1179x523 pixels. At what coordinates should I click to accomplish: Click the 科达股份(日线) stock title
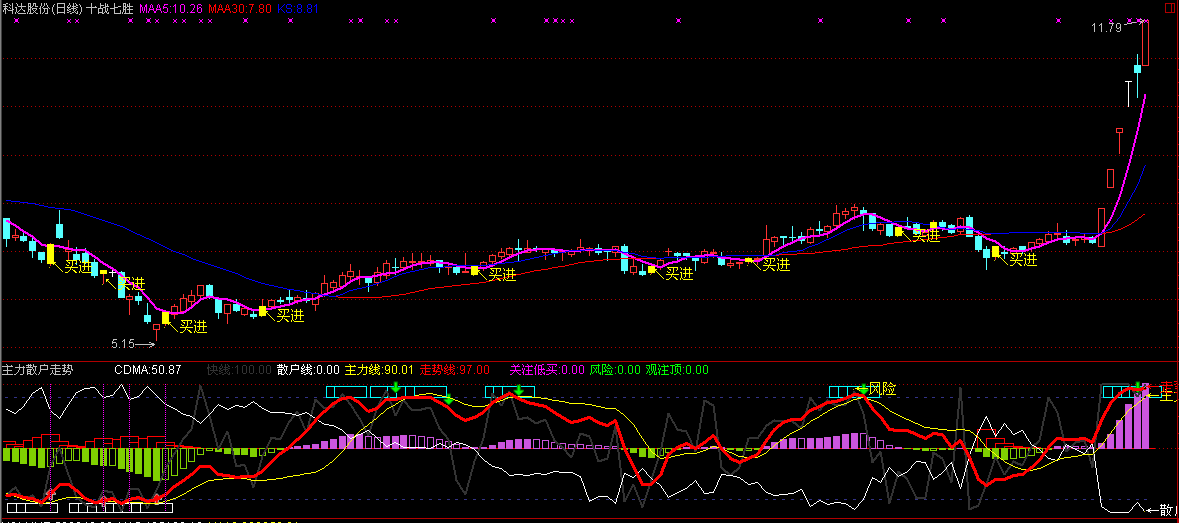[42, 8]
